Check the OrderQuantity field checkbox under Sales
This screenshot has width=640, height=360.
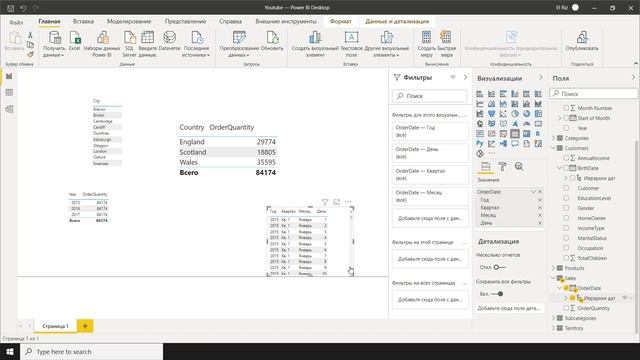(566, 308)
